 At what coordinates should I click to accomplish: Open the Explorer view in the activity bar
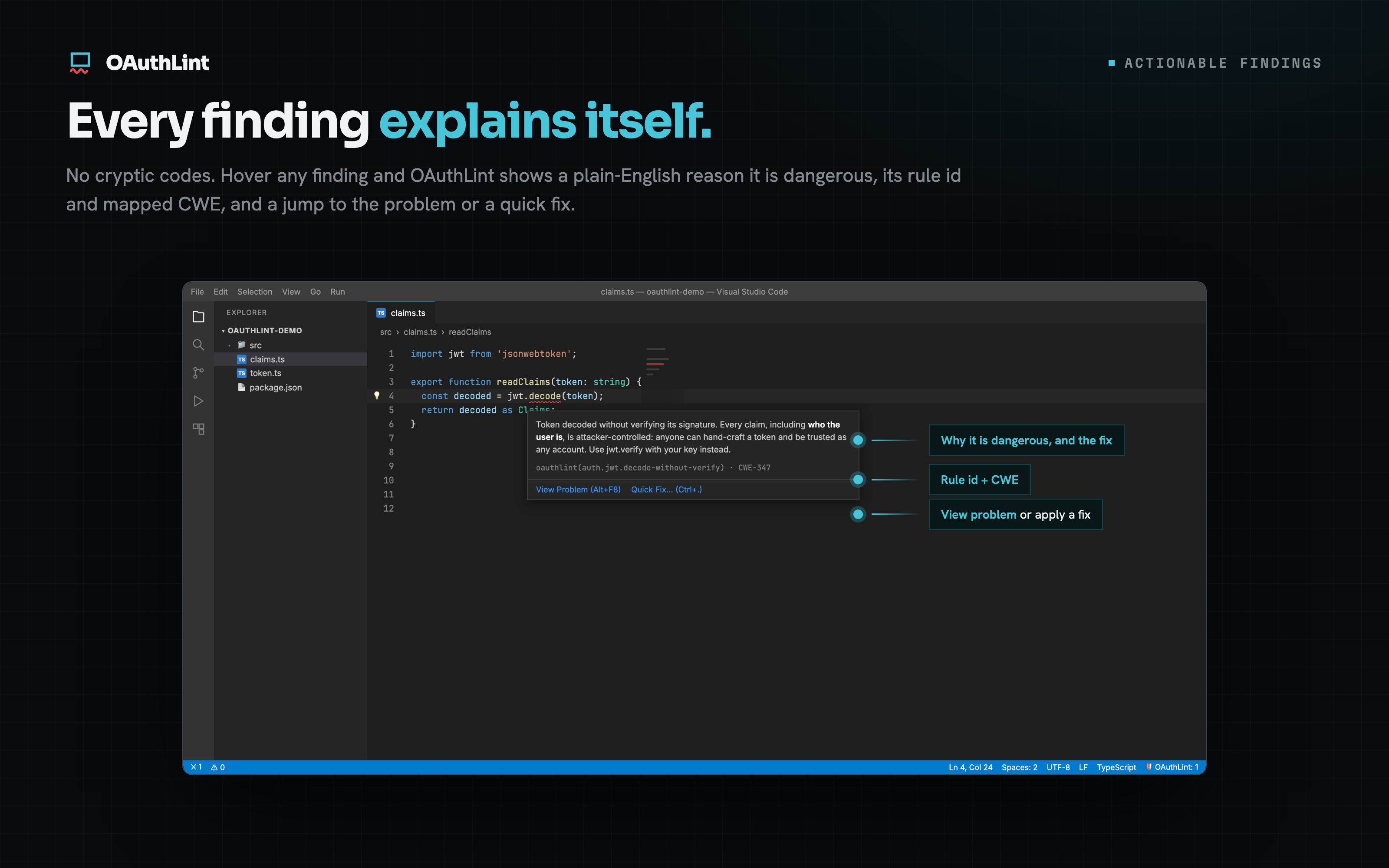pyautogui.click(x=198, y=317)
